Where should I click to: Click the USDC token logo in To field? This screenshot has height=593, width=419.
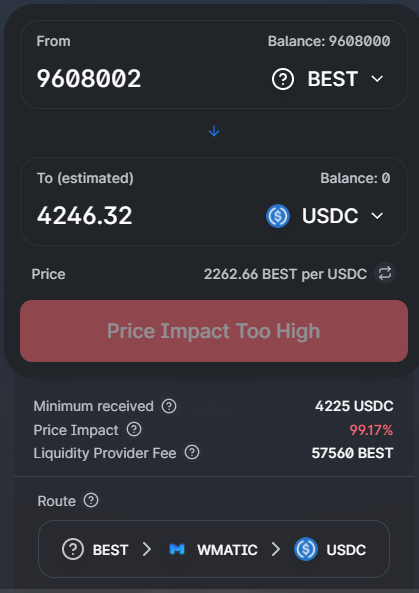point(278,216)
